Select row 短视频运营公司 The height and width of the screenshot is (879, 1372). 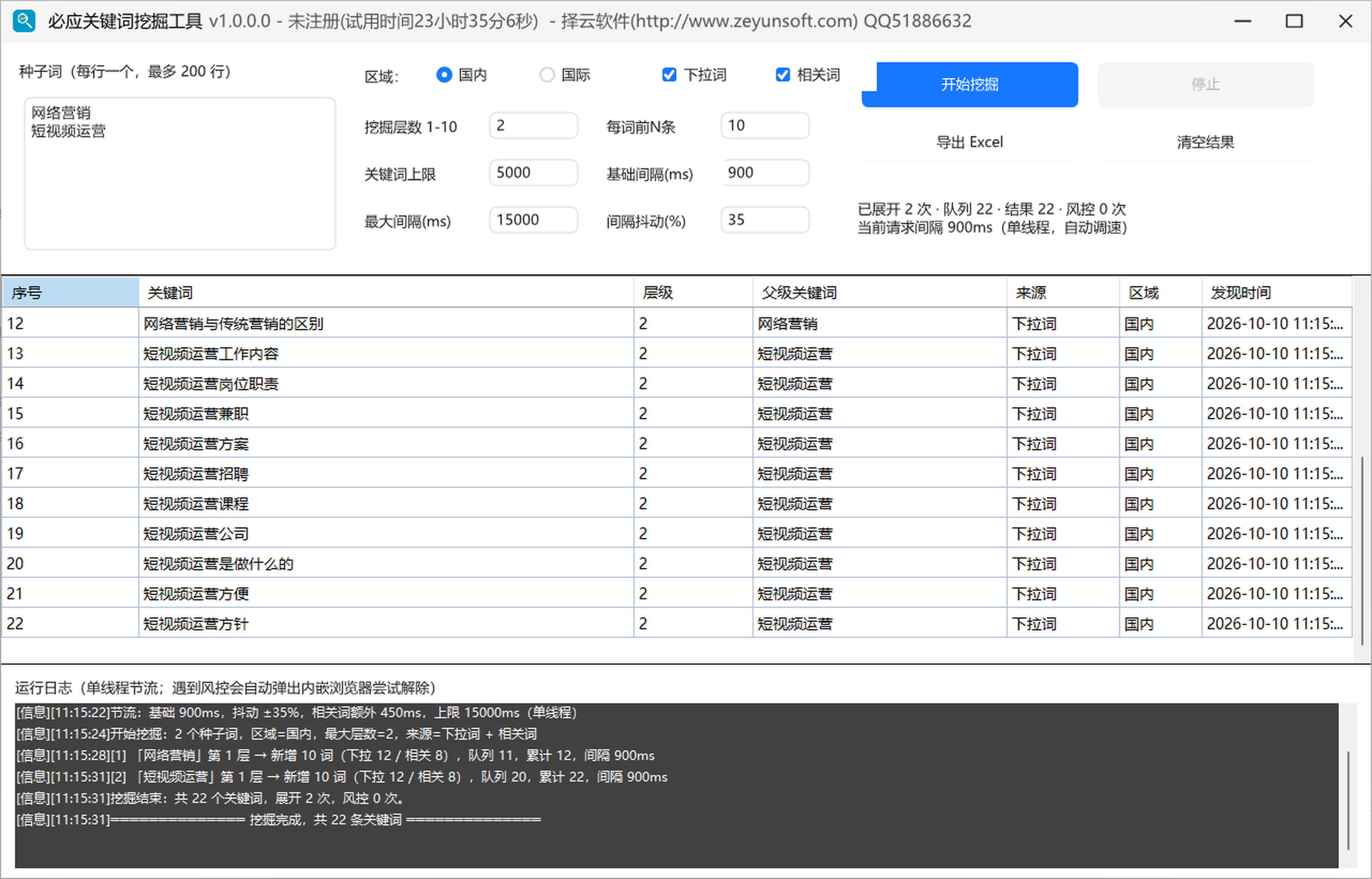pyautogui.click(x=677, y=534)
